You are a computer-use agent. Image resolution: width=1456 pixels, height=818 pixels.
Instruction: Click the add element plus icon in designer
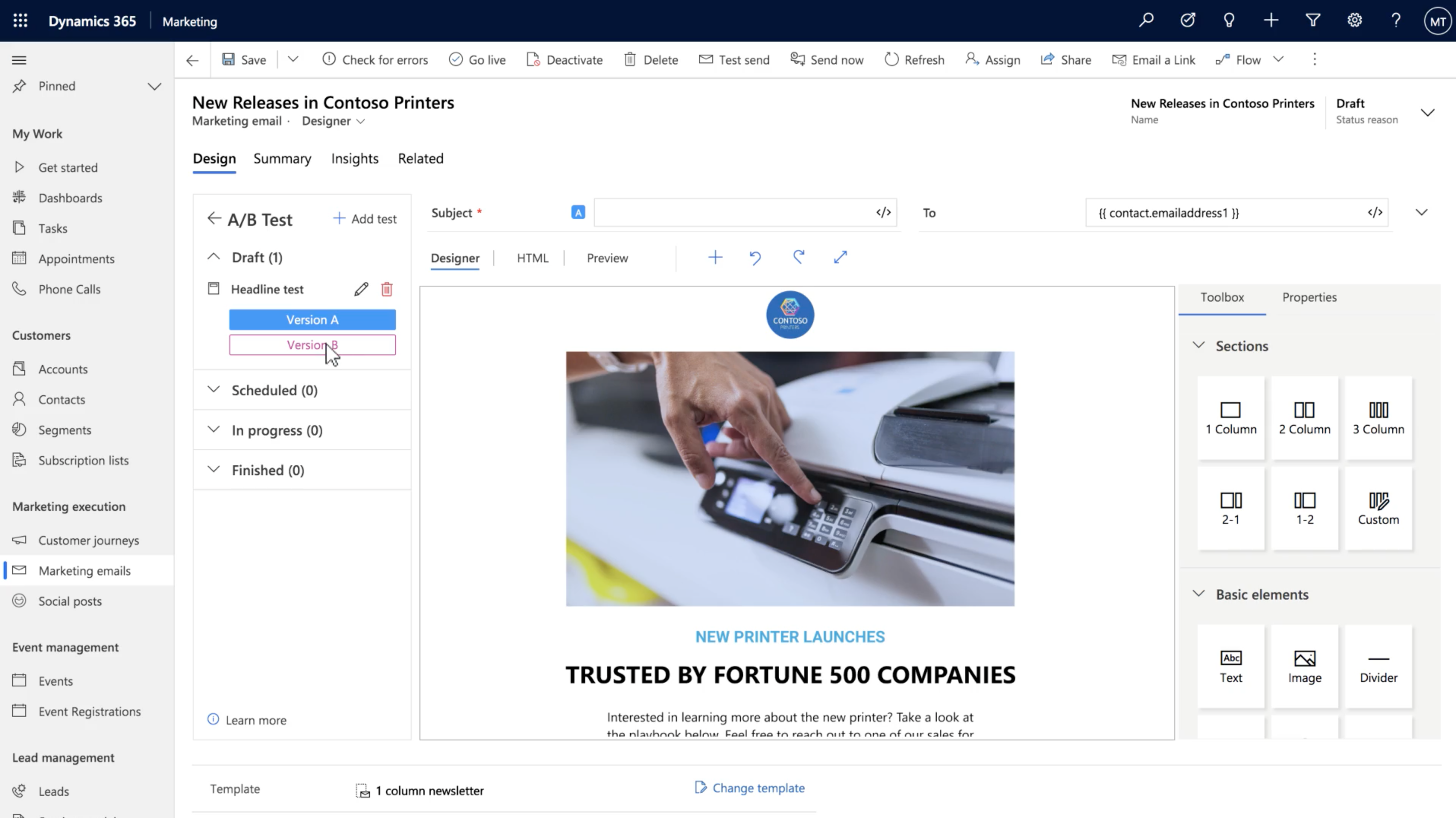pyautogui.click(x=715, y=258)
